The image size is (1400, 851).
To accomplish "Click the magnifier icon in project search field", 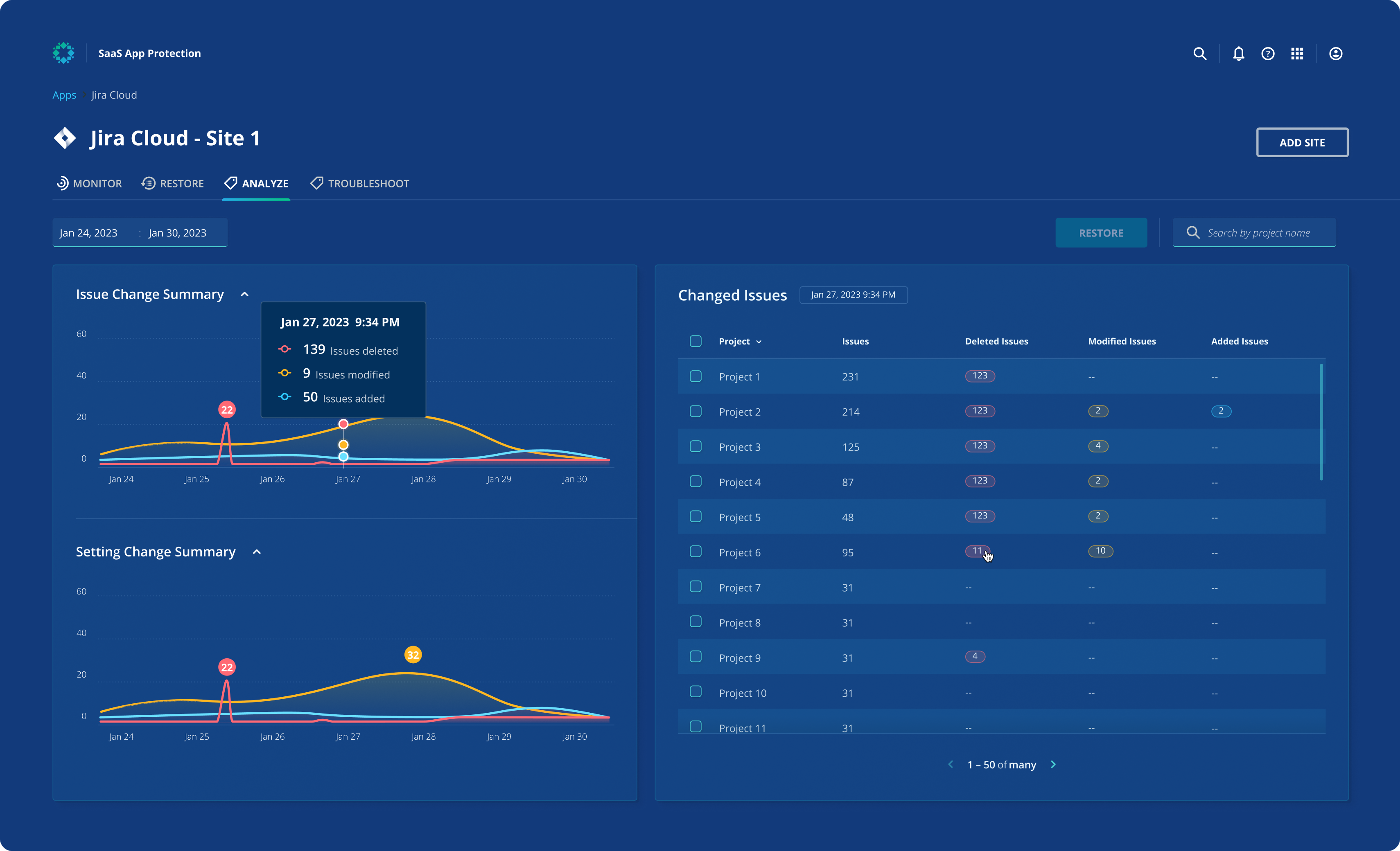I will coord(1192,232).
